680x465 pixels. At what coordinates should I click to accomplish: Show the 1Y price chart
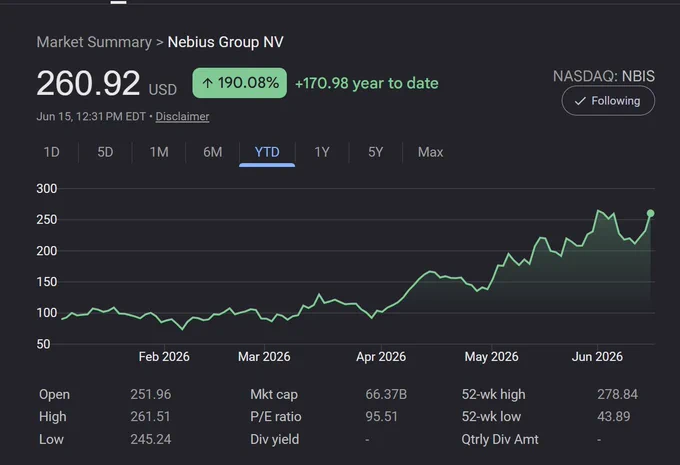(x=322, y=152)
